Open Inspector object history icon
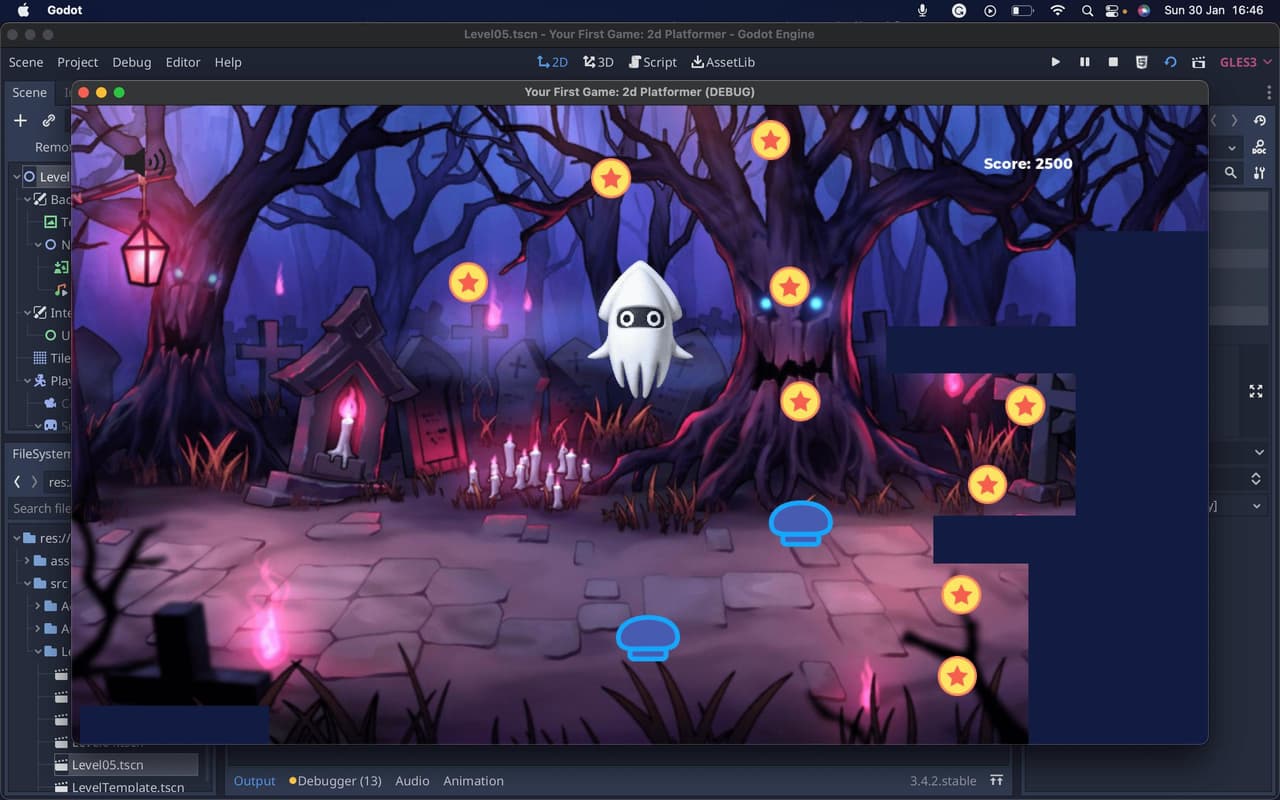Screen dimensions: 1280x800 [1259, 120]
